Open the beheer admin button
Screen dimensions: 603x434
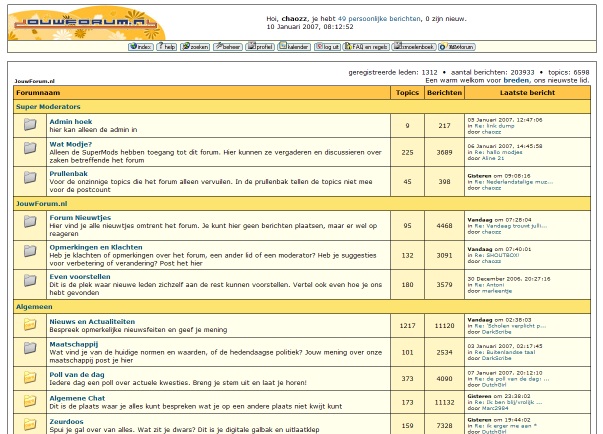tap(227, 47)
